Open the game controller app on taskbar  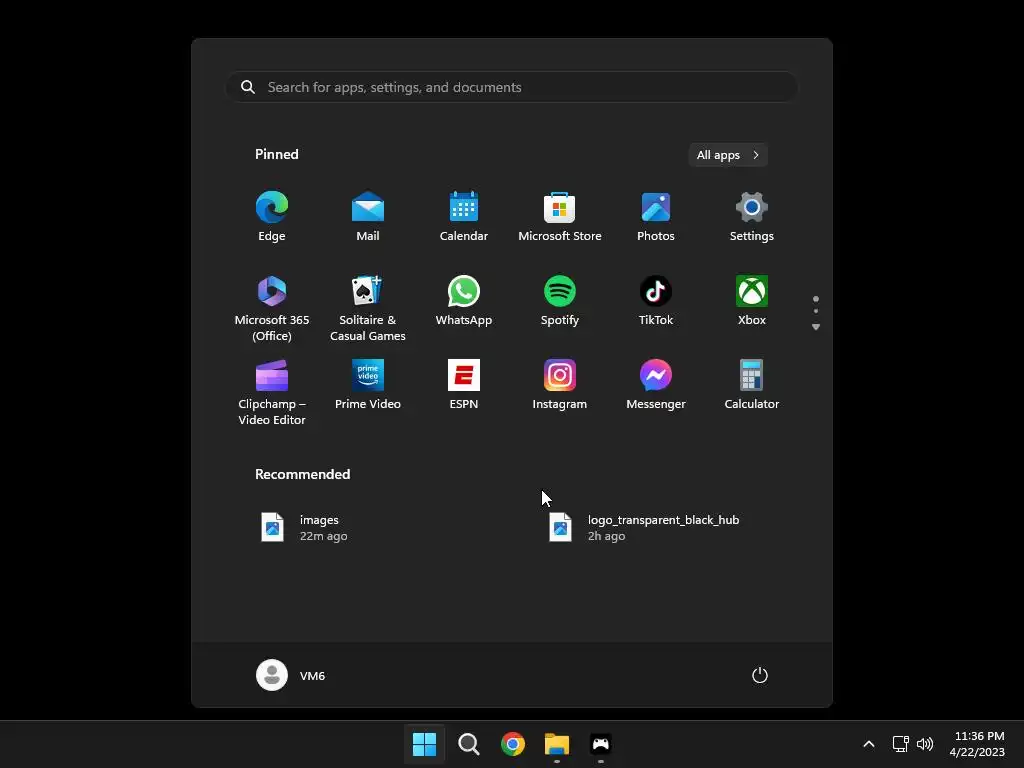pyautogui.click(x=601, y=744)
